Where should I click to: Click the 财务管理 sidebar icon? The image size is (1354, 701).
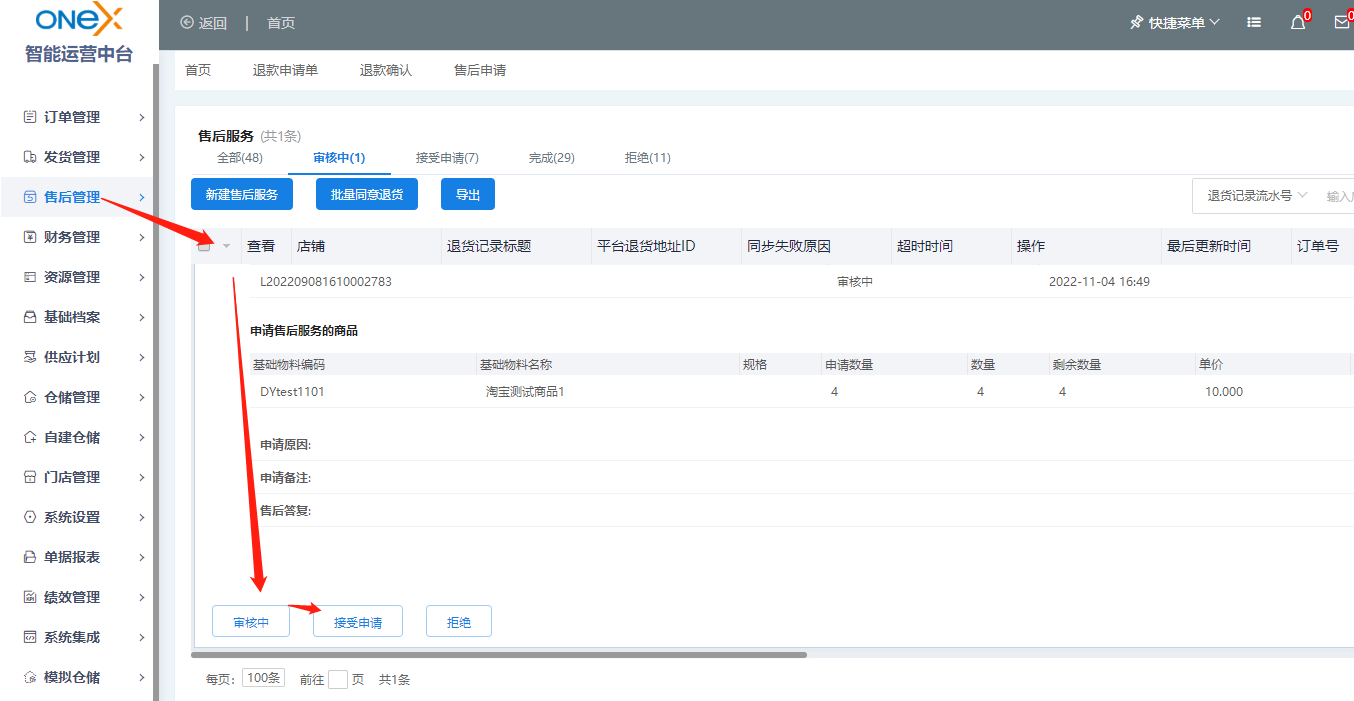click(x=30, y=237)
